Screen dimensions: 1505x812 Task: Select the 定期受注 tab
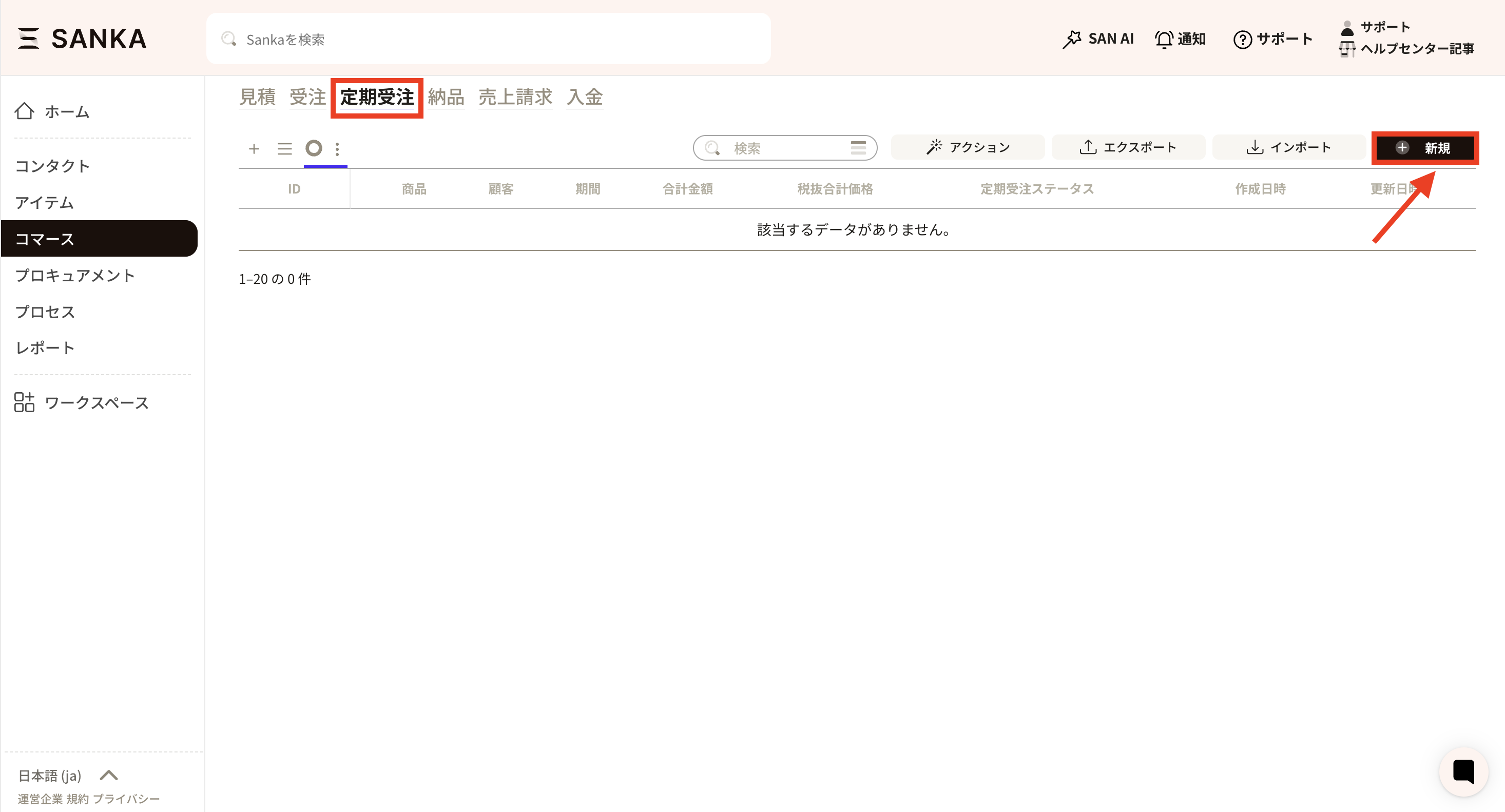pos(377,97)
